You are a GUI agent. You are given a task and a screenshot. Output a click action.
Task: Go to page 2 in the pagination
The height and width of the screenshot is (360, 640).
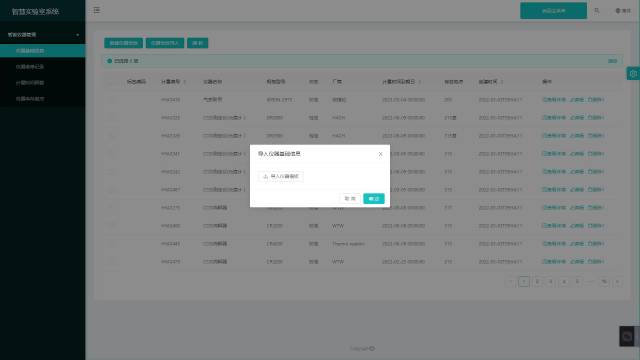pos(537,282)
